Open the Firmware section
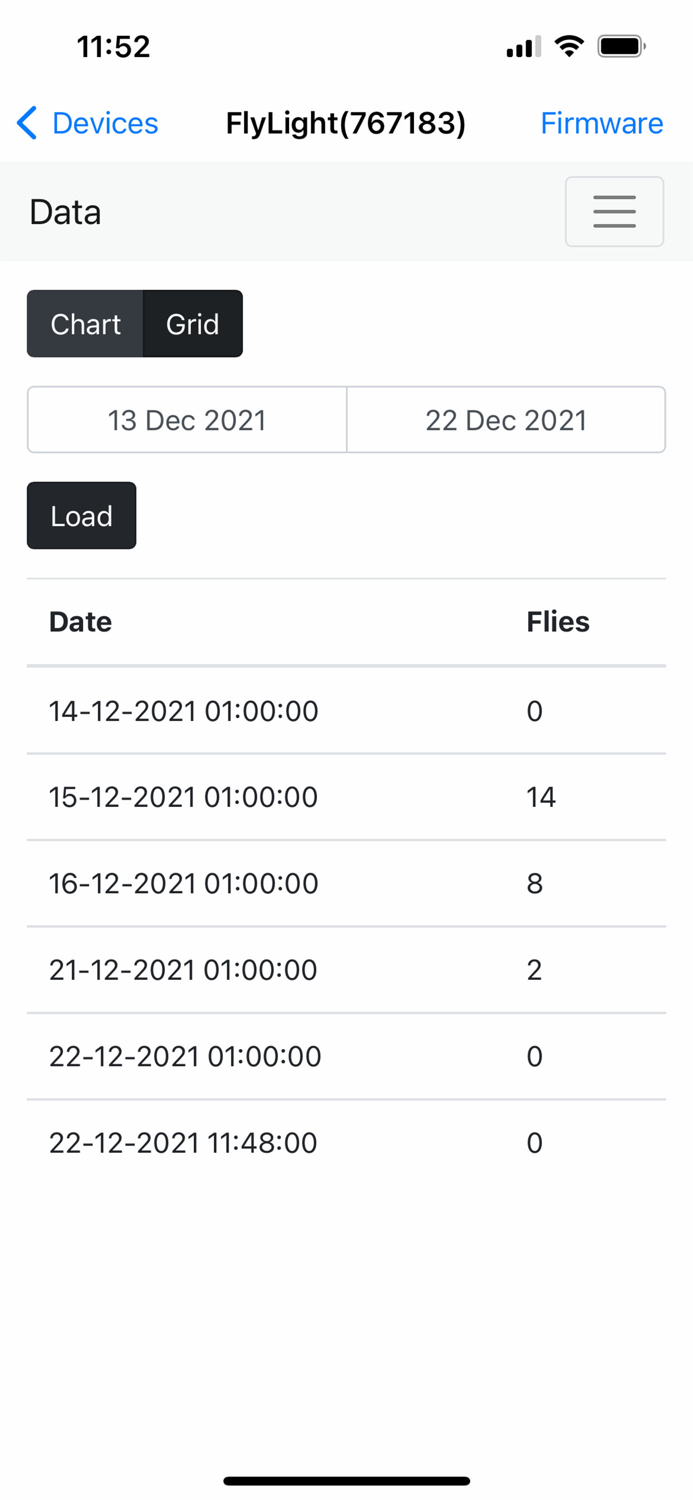This screenshot has height=1500, width=693. [601, 123]
